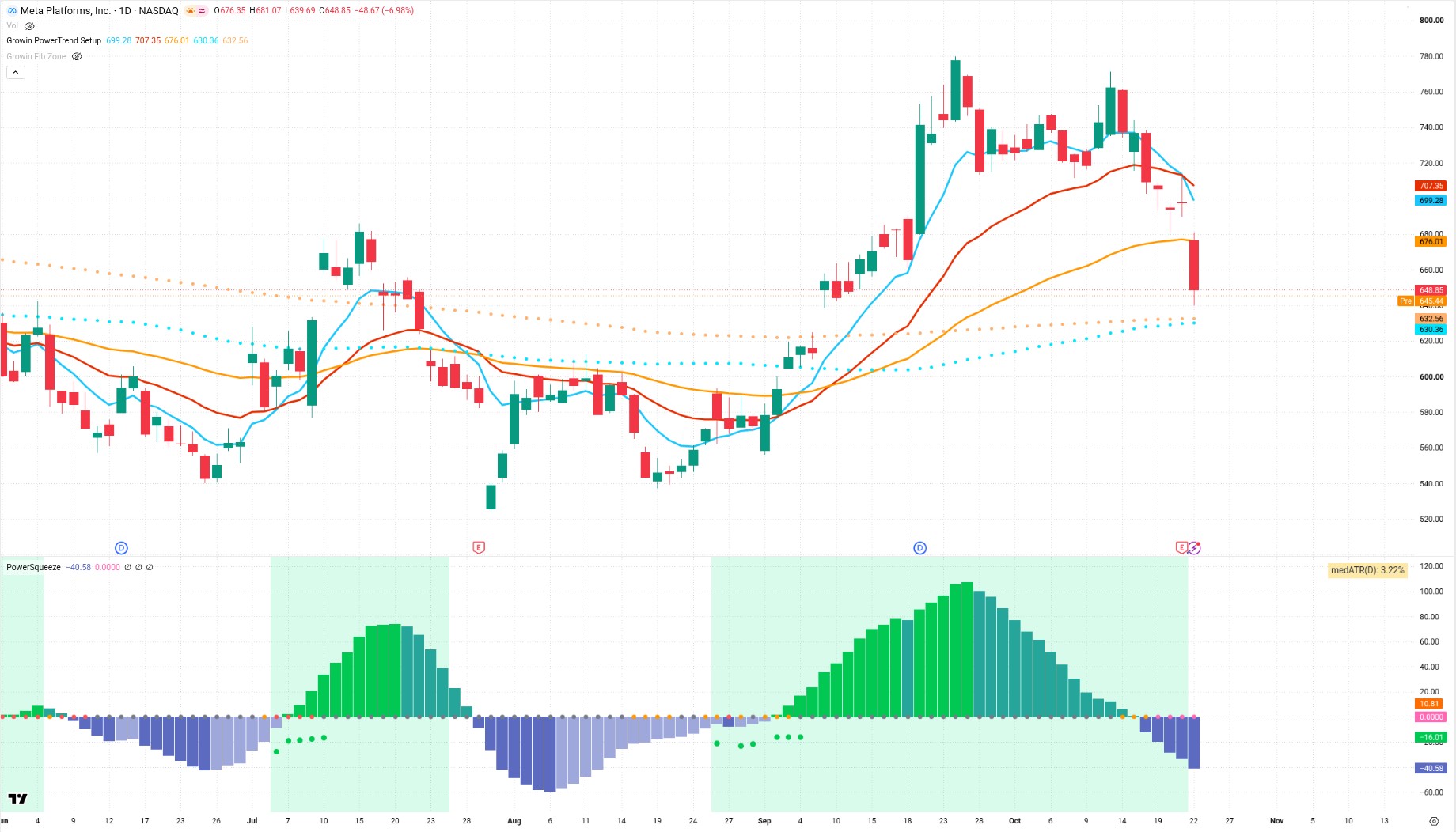Click the Meta Platforms logo icon
Screen dimensions: 1456x832
coord(12,11)
